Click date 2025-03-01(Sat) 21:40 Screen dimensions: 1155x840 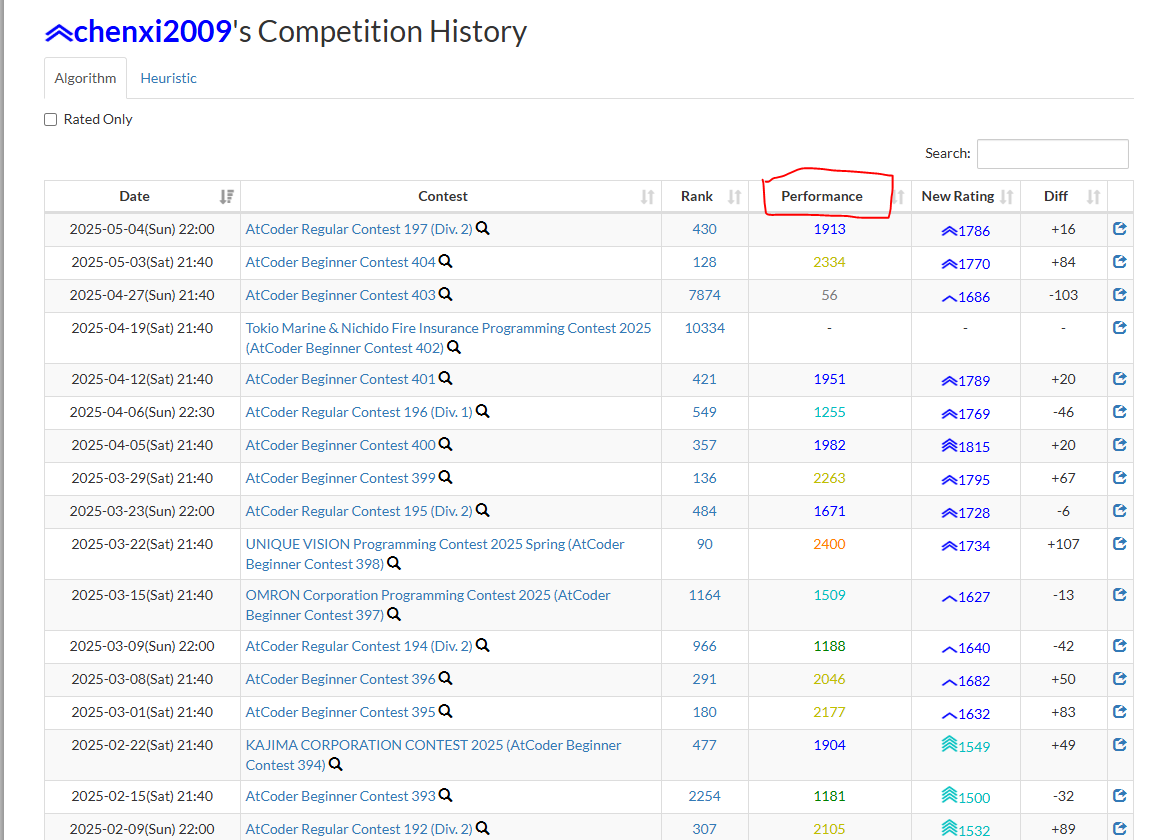pos(142,712)
